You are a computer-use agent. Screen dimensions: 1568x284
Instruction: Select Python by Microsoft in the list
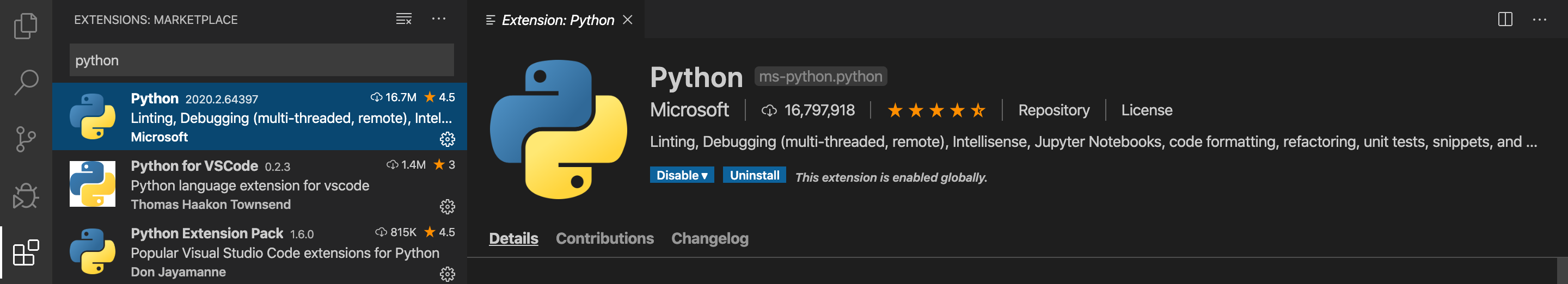click(x=259, y=117)
